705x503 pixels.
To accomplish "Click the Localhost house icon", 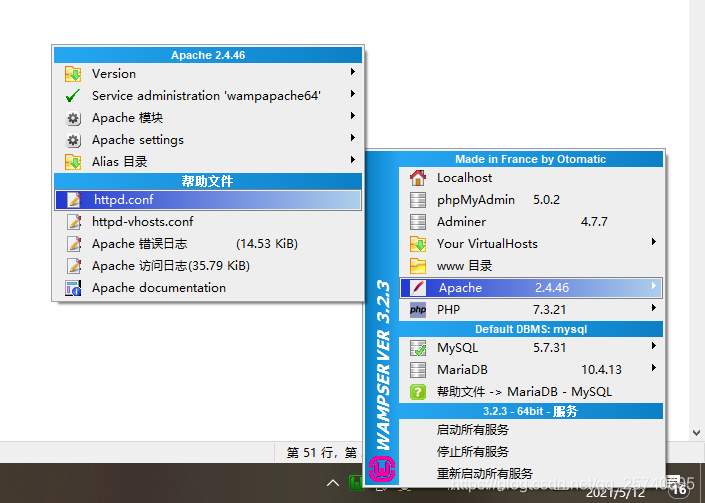I will [418, 178].
